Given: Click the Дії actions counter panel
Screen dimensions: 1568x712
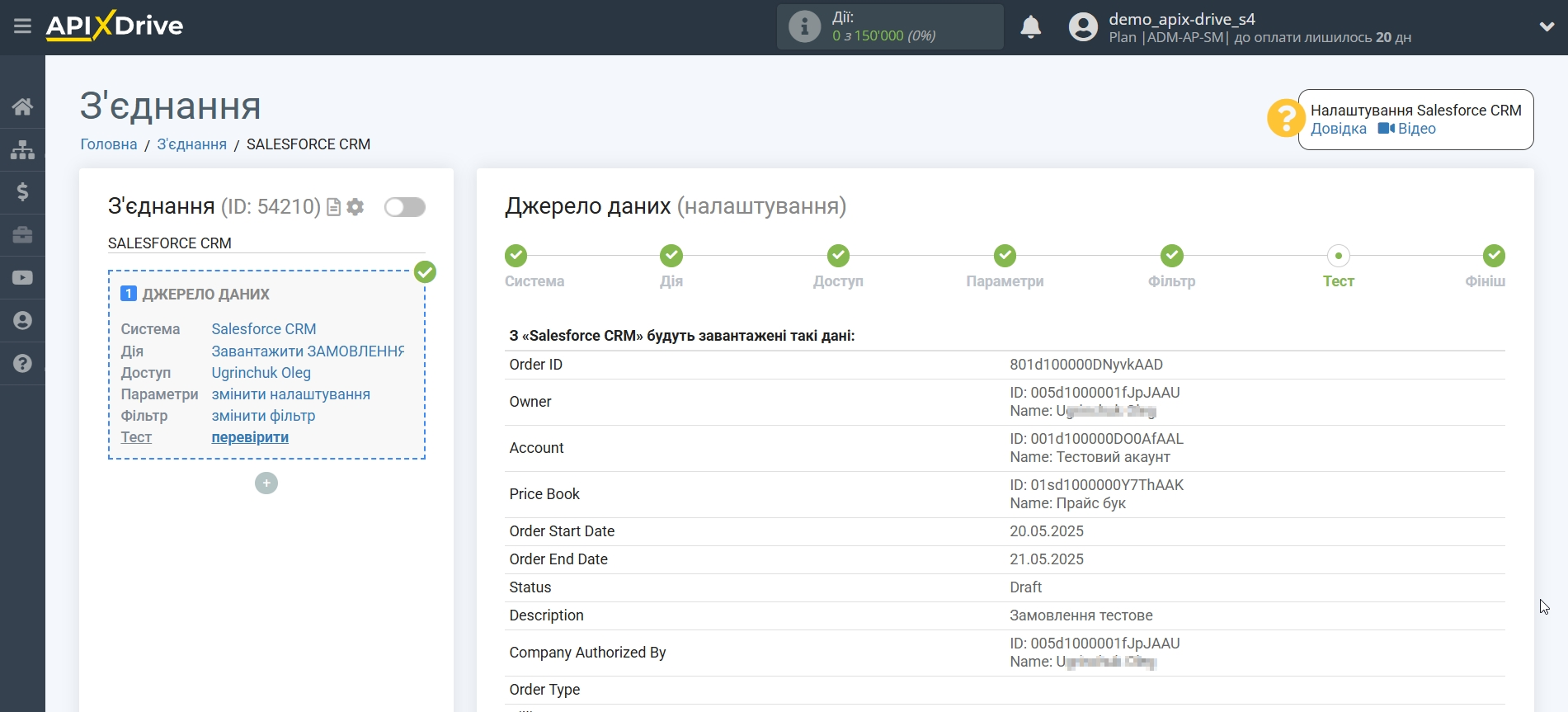Looking at the screenshot, I should pos(890,26).
